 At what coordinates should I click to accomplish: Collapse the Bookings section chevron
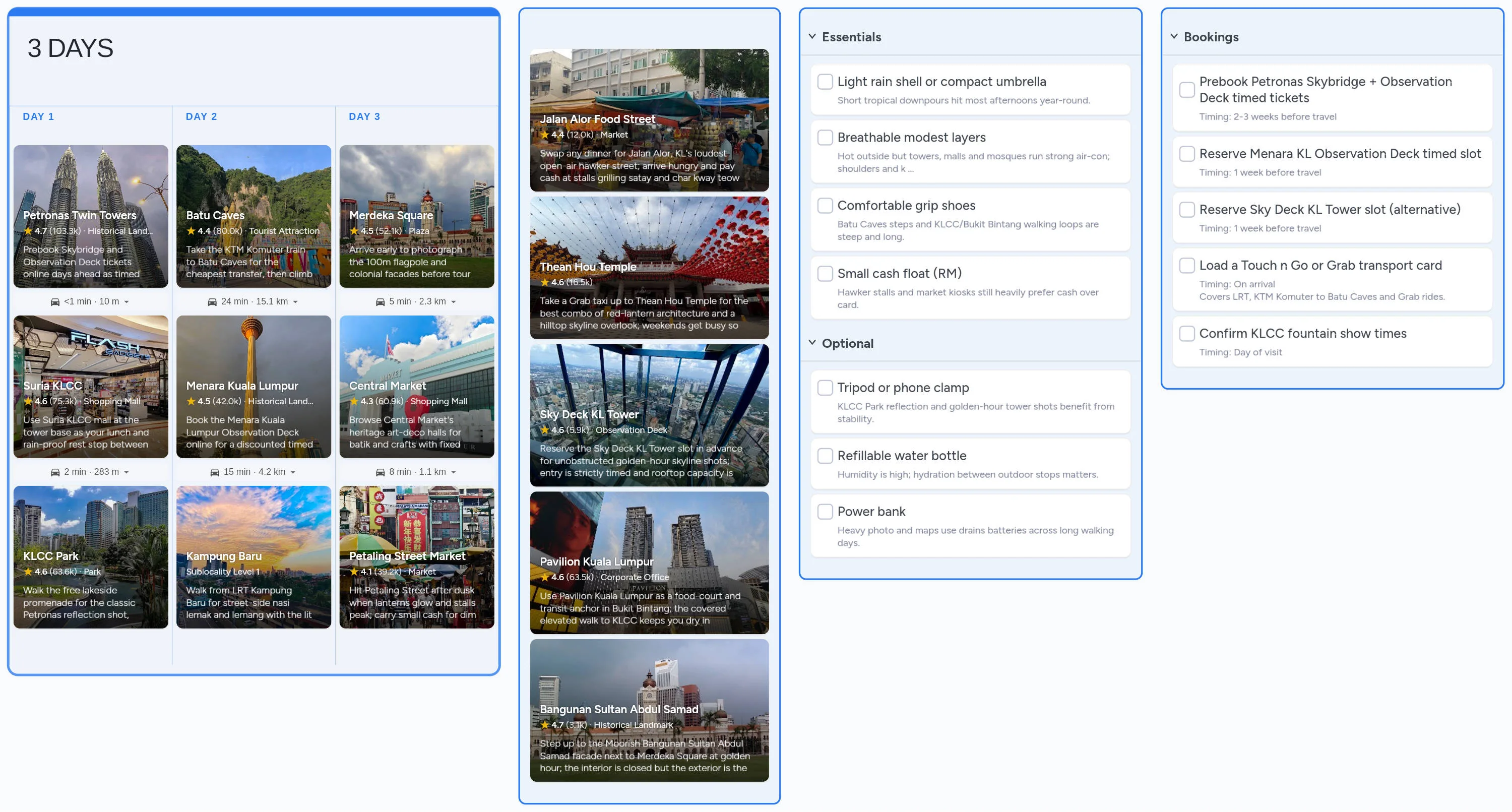pos(1174,36)
